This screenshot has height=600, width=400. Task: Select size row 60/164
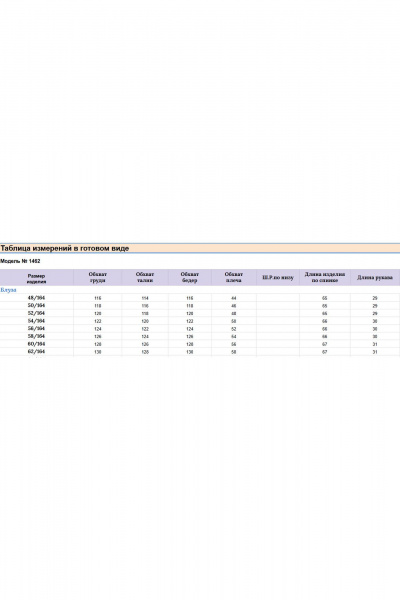200,344
